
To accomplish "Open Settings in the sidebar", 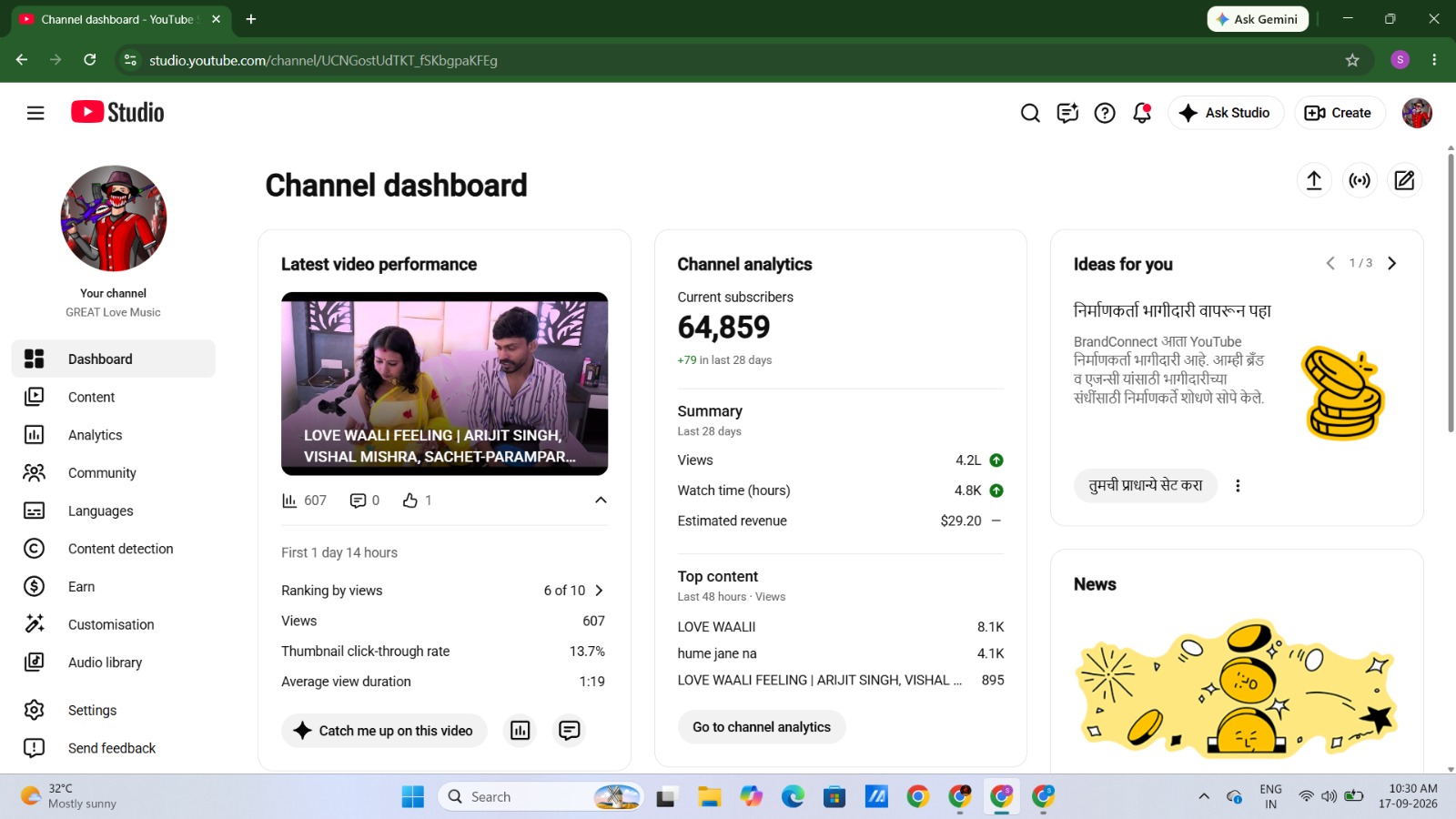I will click(114, 710).
